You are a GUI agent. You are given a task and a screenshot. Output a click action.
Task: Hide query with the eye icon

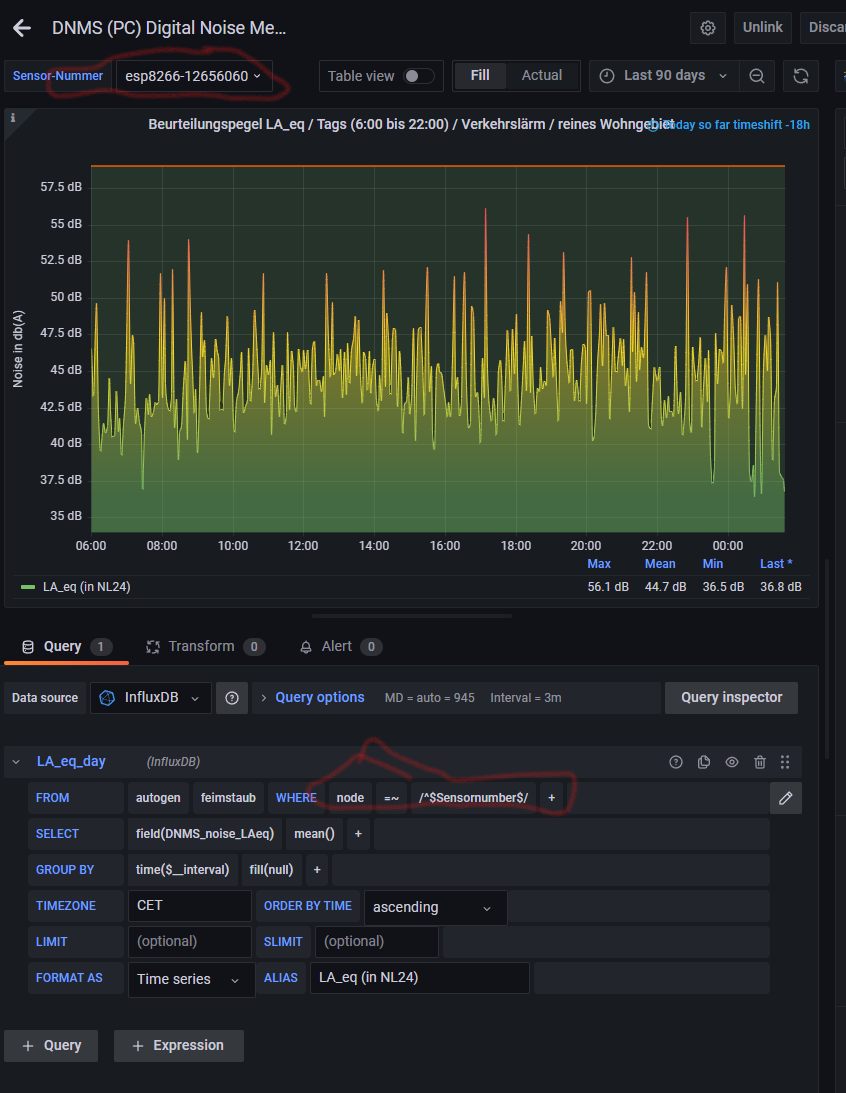pos(732,762)
